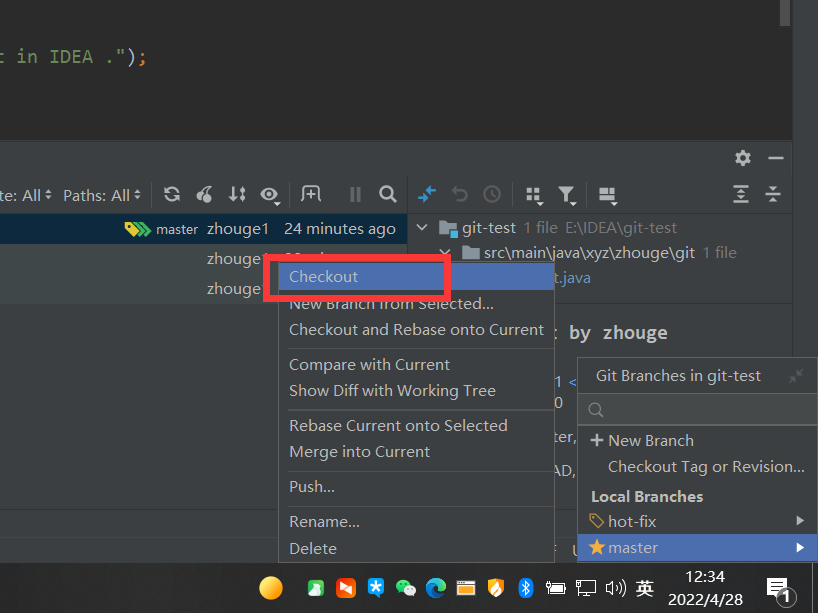Click the blue show diff arrows icon

pyautogui.click(x=427, y=195)
